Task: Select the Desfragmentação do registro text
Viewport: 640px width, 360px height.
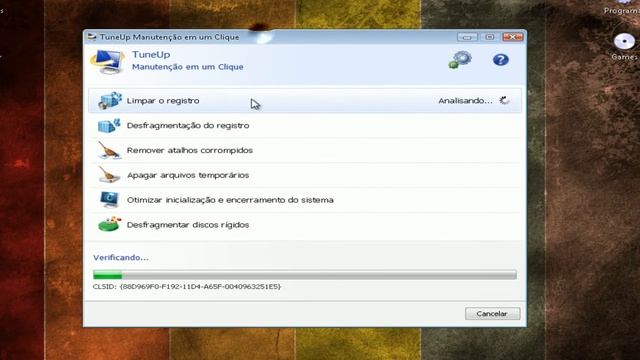Action: tap(188, 126)
